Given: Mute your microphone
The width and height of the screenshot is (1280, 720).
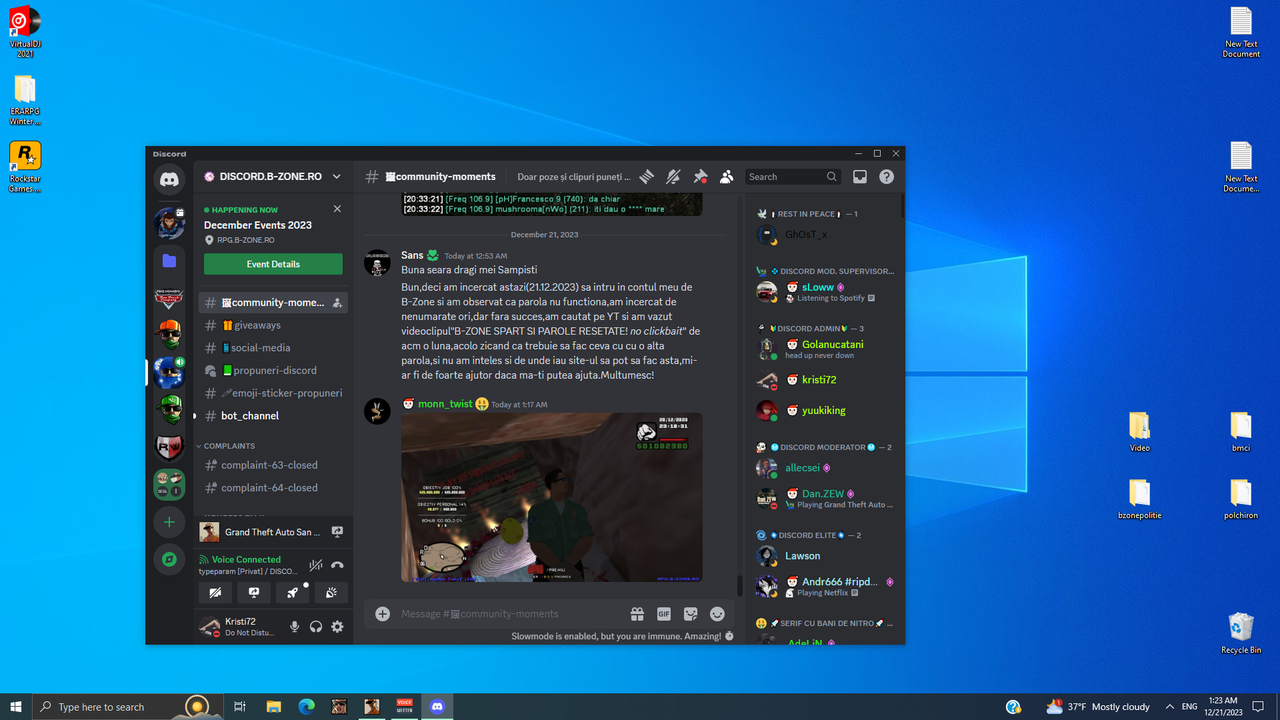Looking at the screenshot, I should (294, 627).
